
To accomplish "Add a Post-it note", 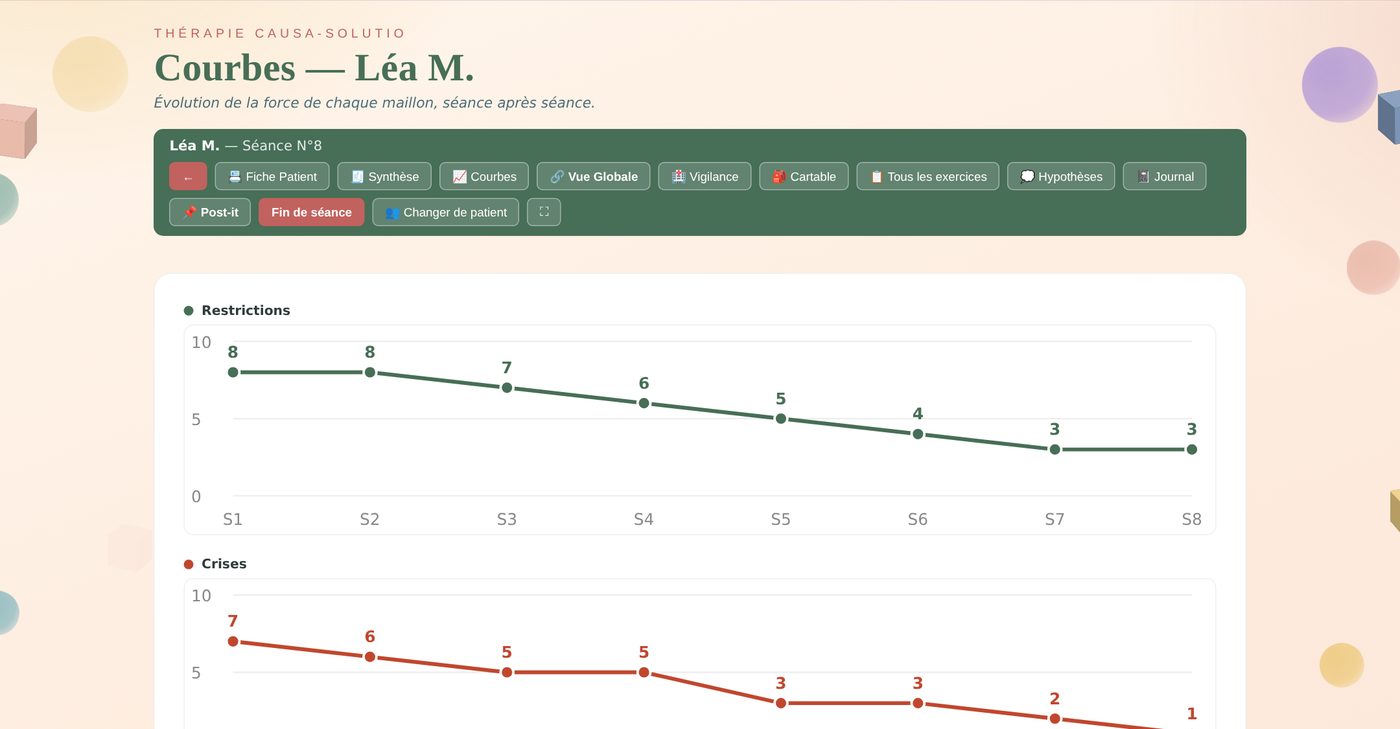I will point(210,212).
